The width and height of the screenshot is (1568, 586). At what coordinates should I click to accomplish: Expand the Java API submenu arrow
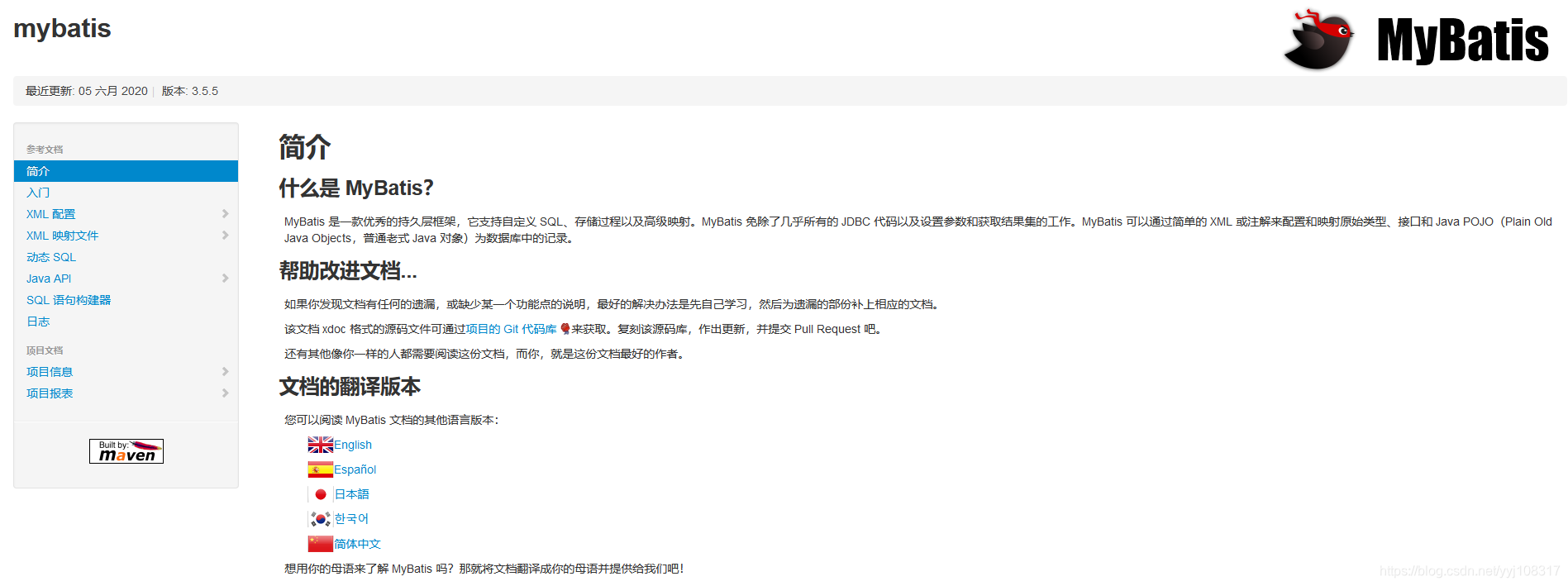[225, 279]
